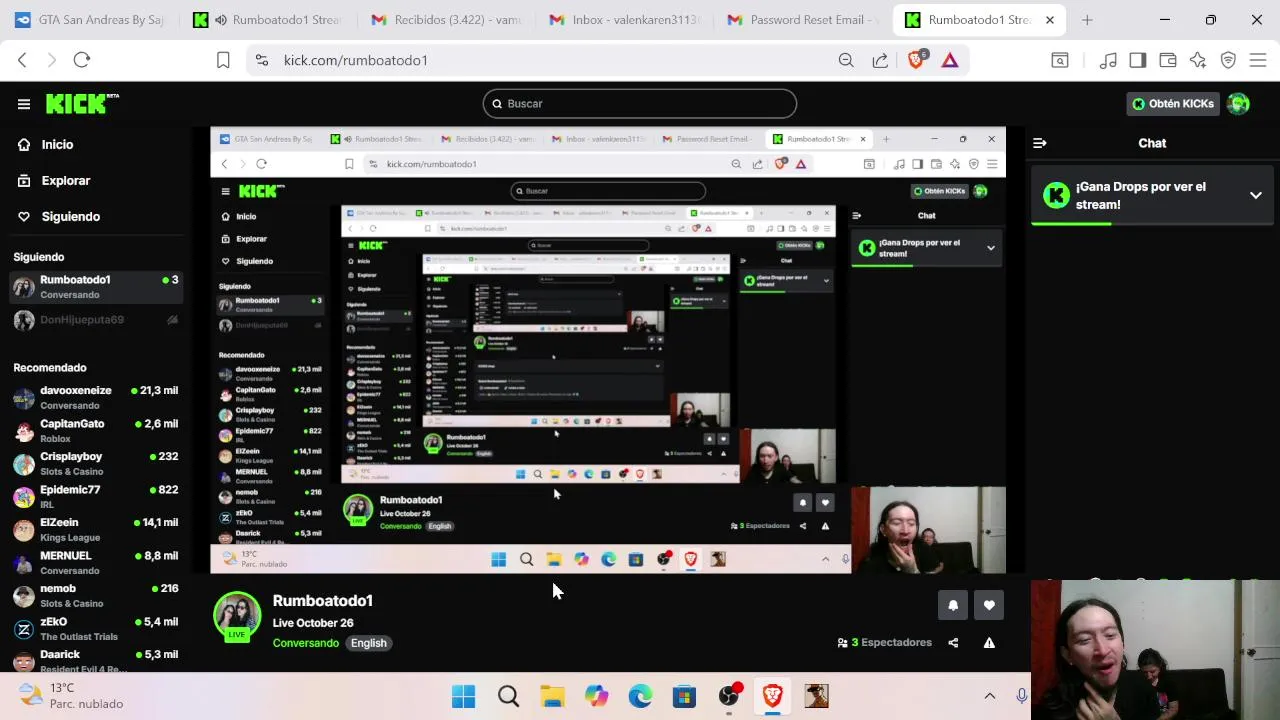Open recommended channel nemob
The height and width of the screenshot is (720, 1280).
pos(96,595)
